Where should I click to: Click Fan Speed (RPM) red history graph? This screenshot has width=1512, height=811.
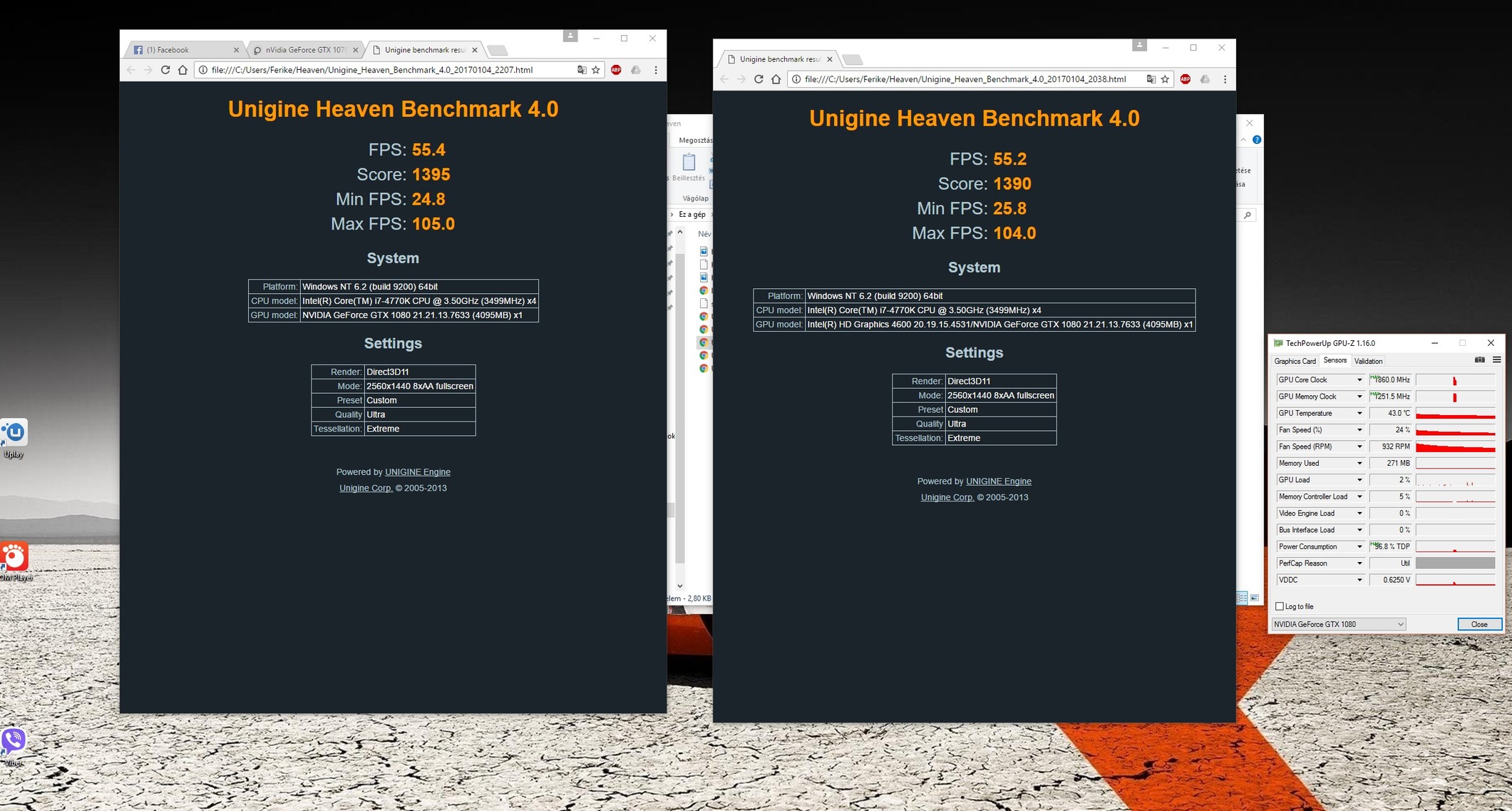(x=1455, y=447)
